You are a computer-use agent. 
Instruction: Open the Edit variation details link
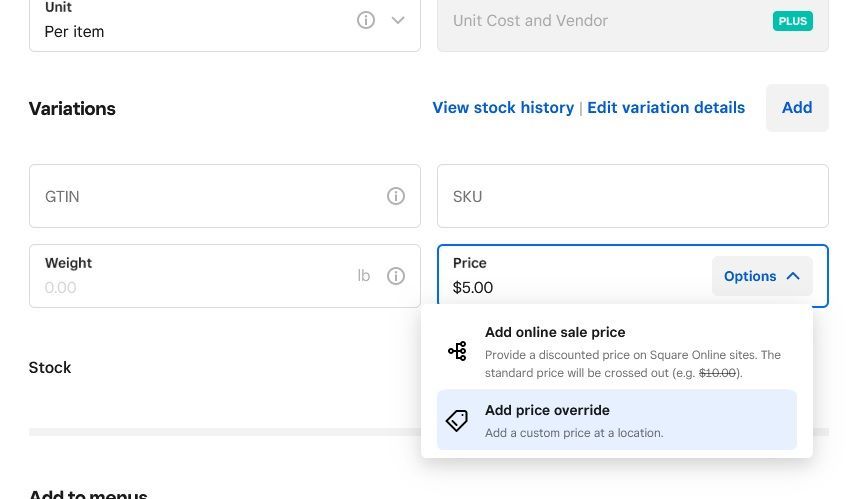[x=666, y=107]
